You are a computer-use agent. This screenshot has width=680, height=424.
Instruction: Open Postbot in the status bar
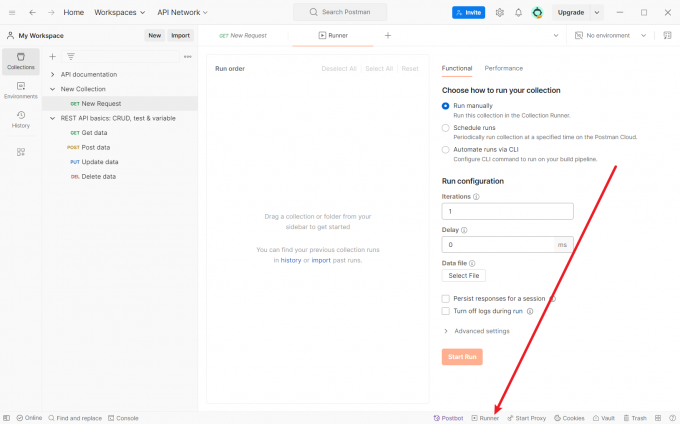coord(448,418)
